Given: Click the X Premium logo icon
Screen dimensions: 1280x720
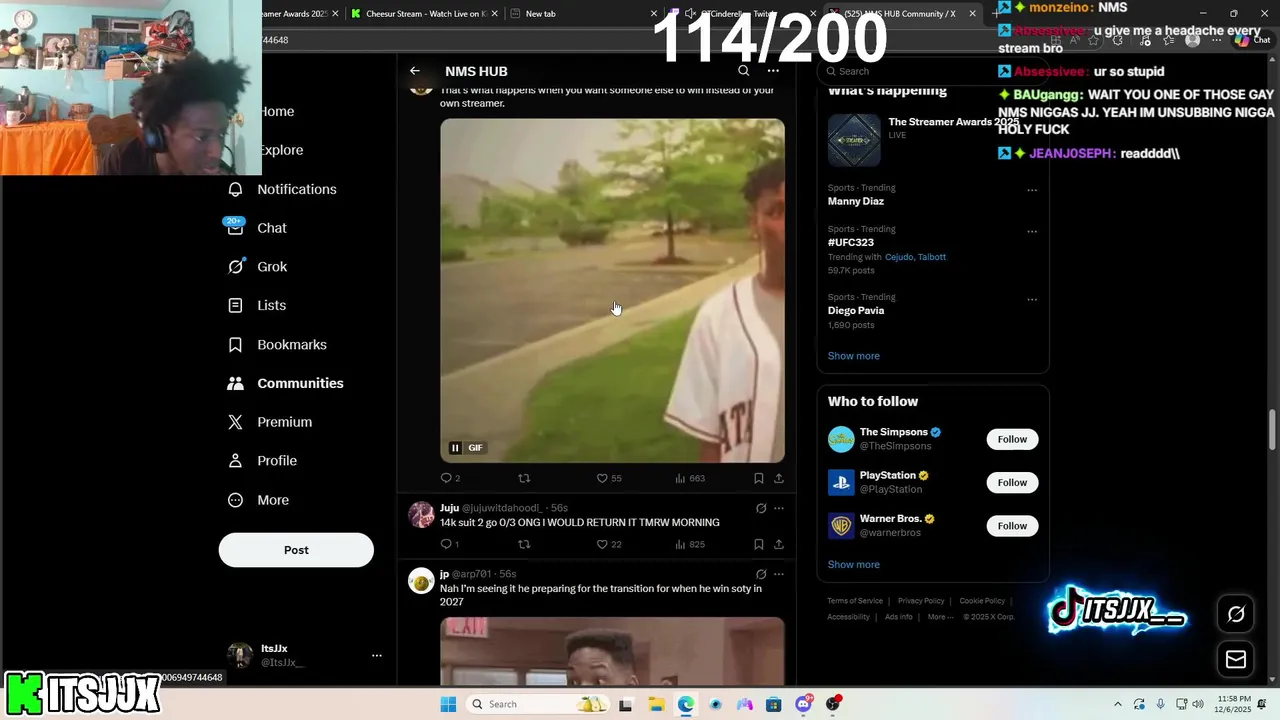Looking at the screenshot, I should [235, 422].
